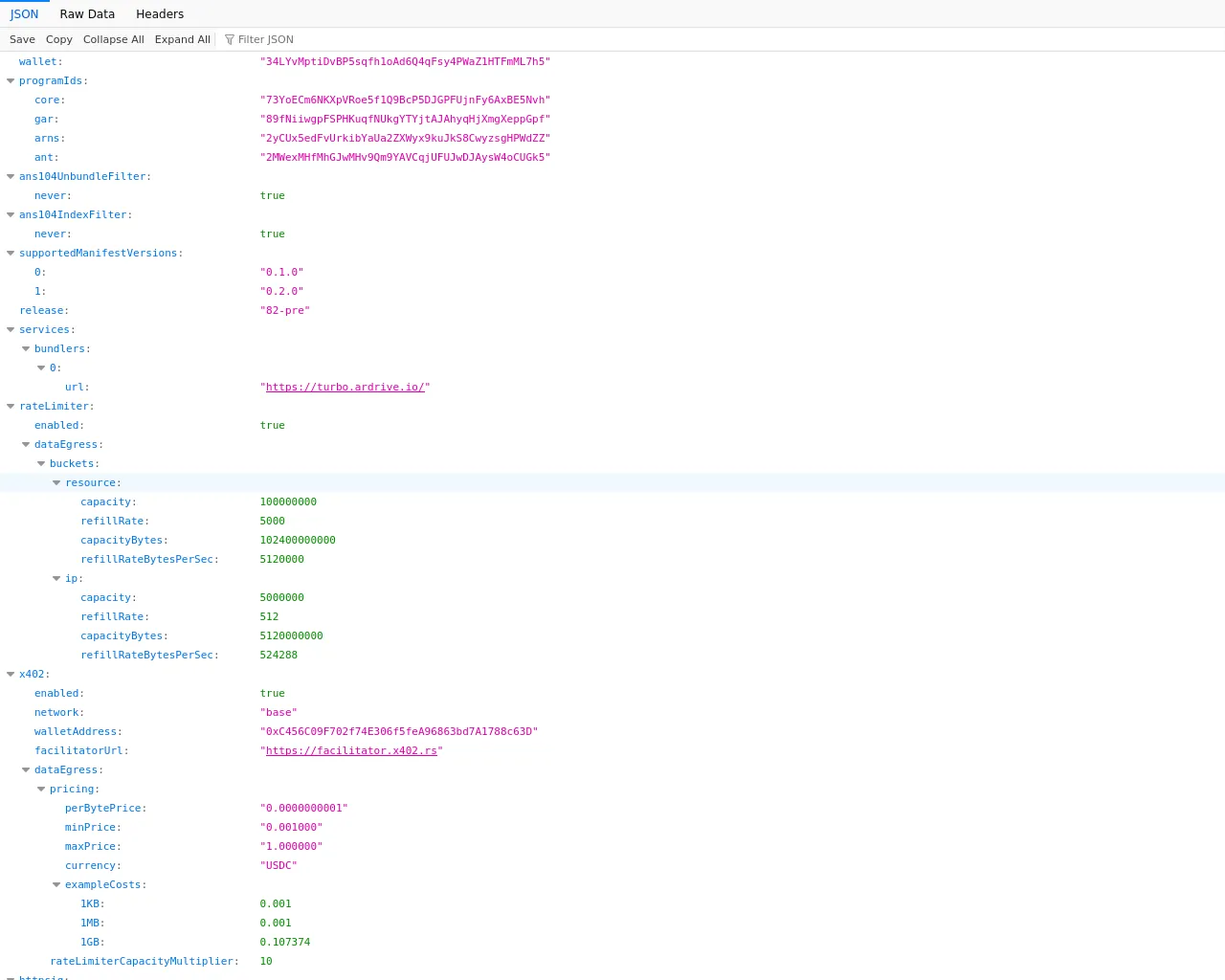Collapse the buckets node
This screenshot has height=980, width=1225.
click(x=41, y=464)
